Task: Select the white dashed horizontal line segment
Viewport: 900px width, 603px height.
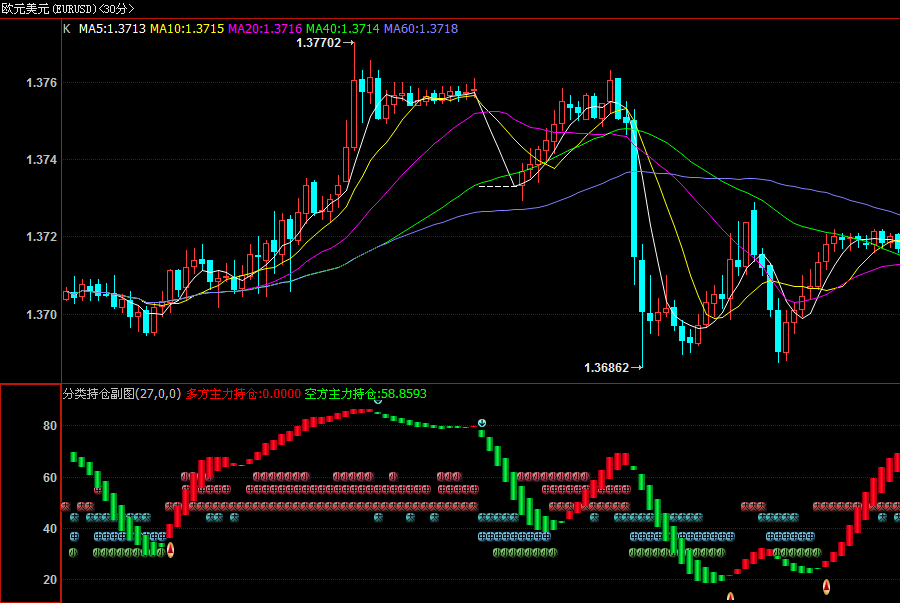Action: click(x=498, y=186)
